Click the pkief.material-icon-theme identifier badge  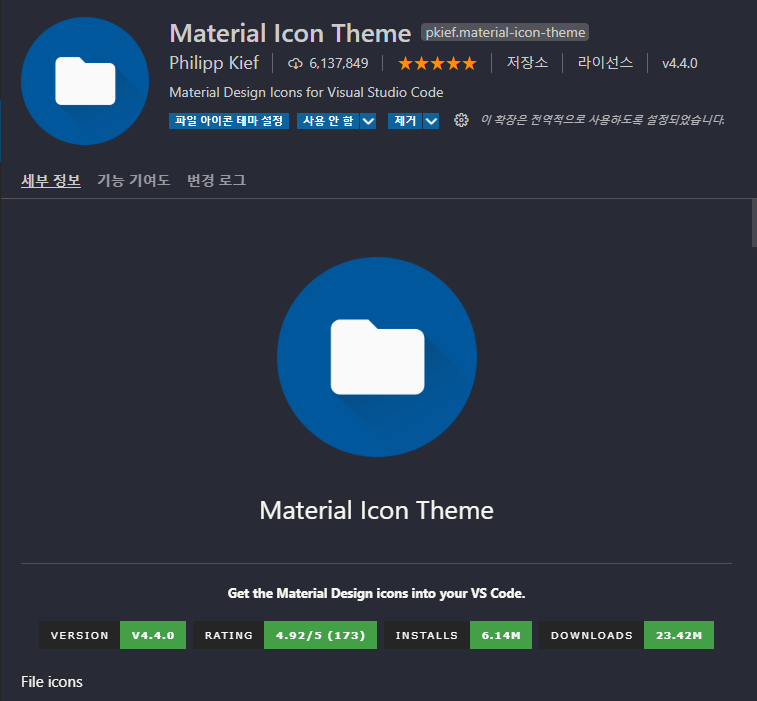click(505, 32)
